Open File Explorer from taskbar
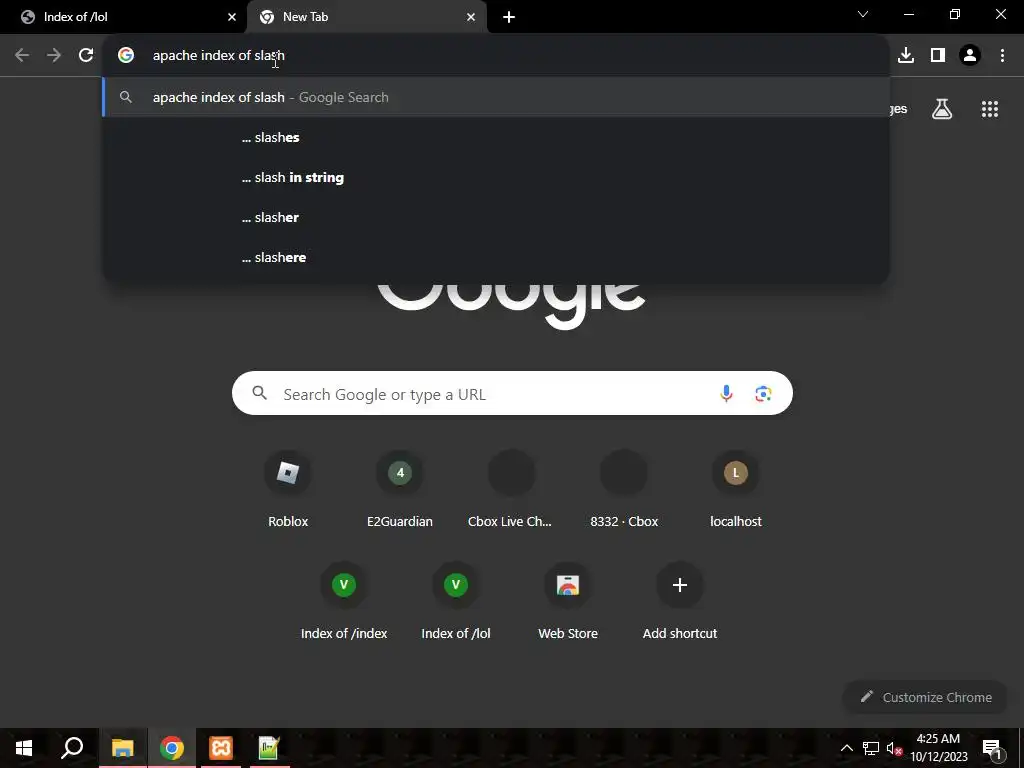 point(122,748)
